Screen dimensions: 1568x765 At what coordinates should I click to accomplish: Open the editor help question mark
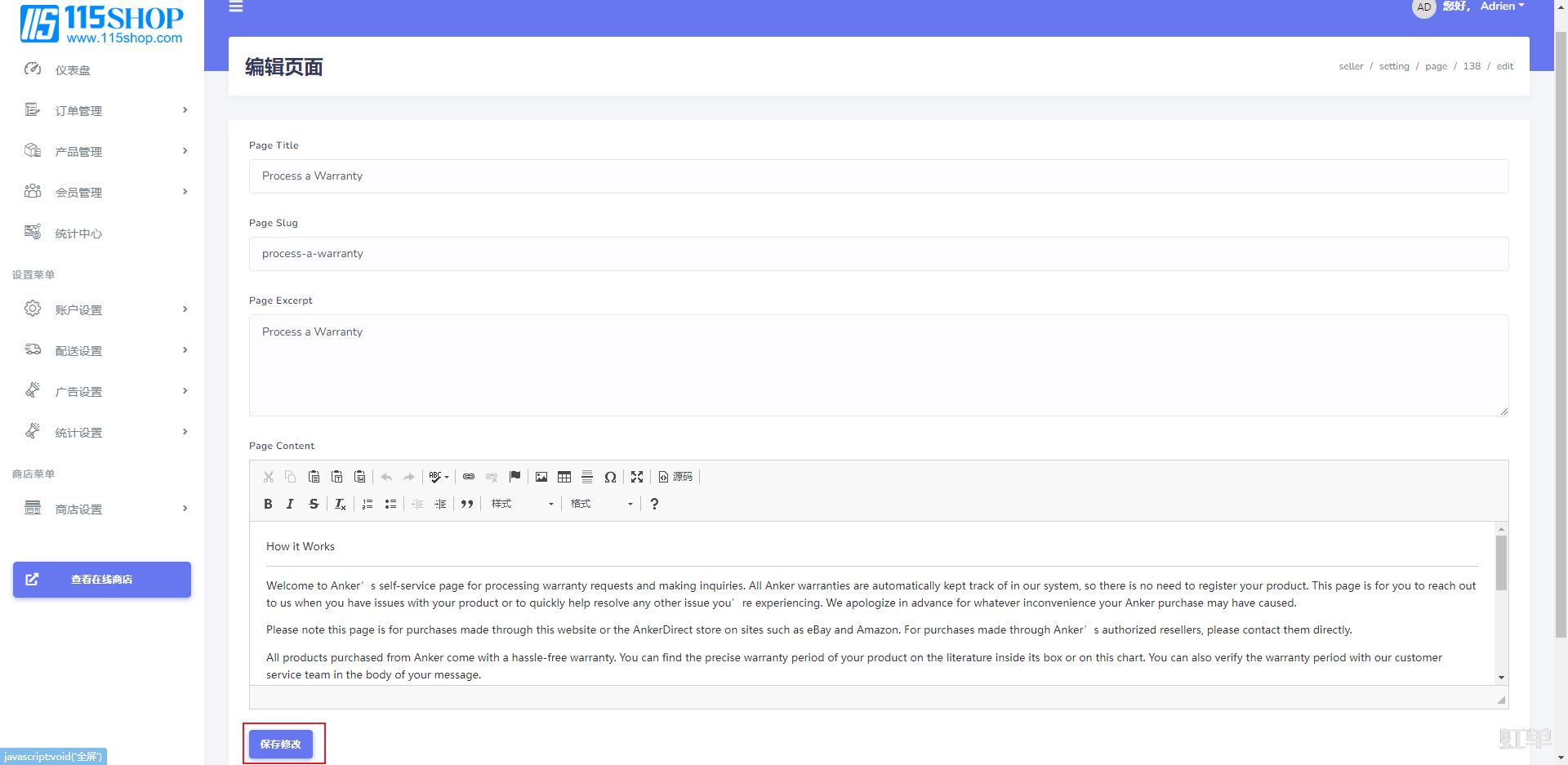coord(654,504)
